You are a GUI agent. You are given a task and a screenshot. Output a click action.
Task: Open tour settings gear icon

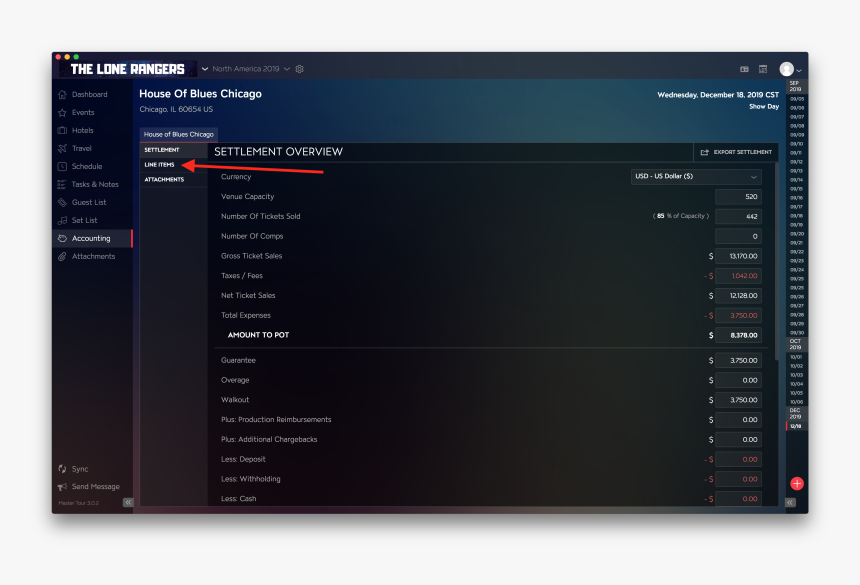(299, 69)
